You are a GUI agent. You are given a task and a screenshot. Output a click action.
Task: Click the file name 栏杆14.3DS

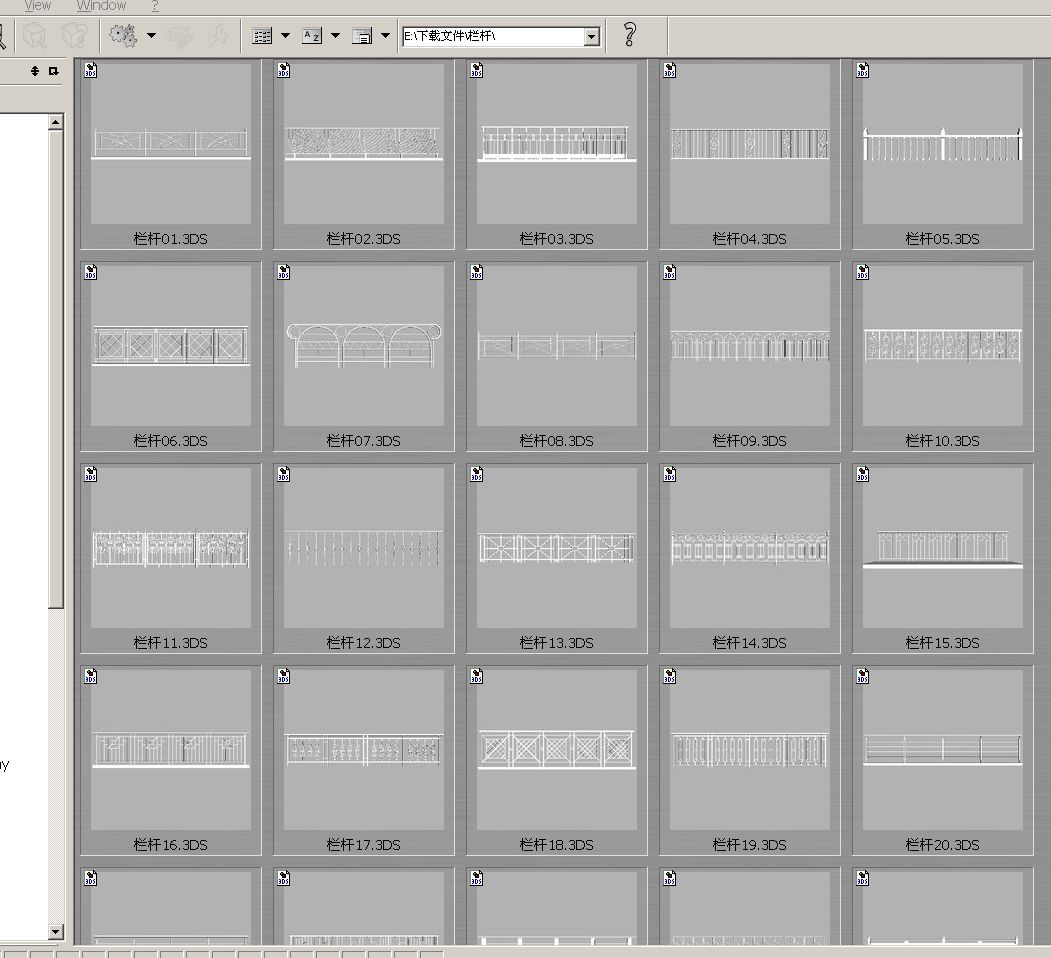coord(750,643)
